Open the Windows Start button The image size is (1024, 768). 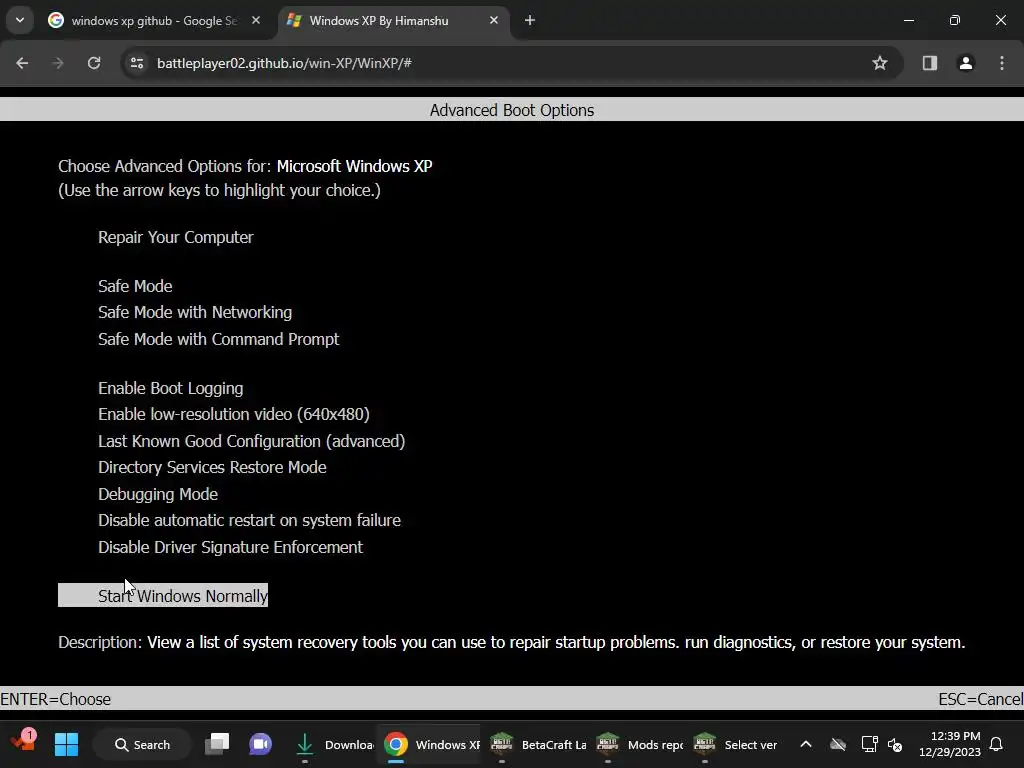point(67,744)
